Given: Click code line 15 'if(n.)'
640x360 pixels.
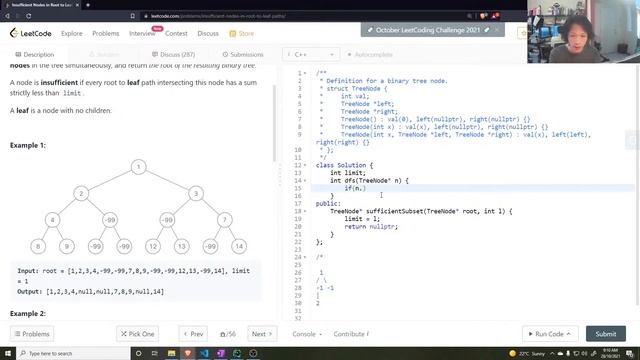Looking at the screenshot, I should (355, 188).
